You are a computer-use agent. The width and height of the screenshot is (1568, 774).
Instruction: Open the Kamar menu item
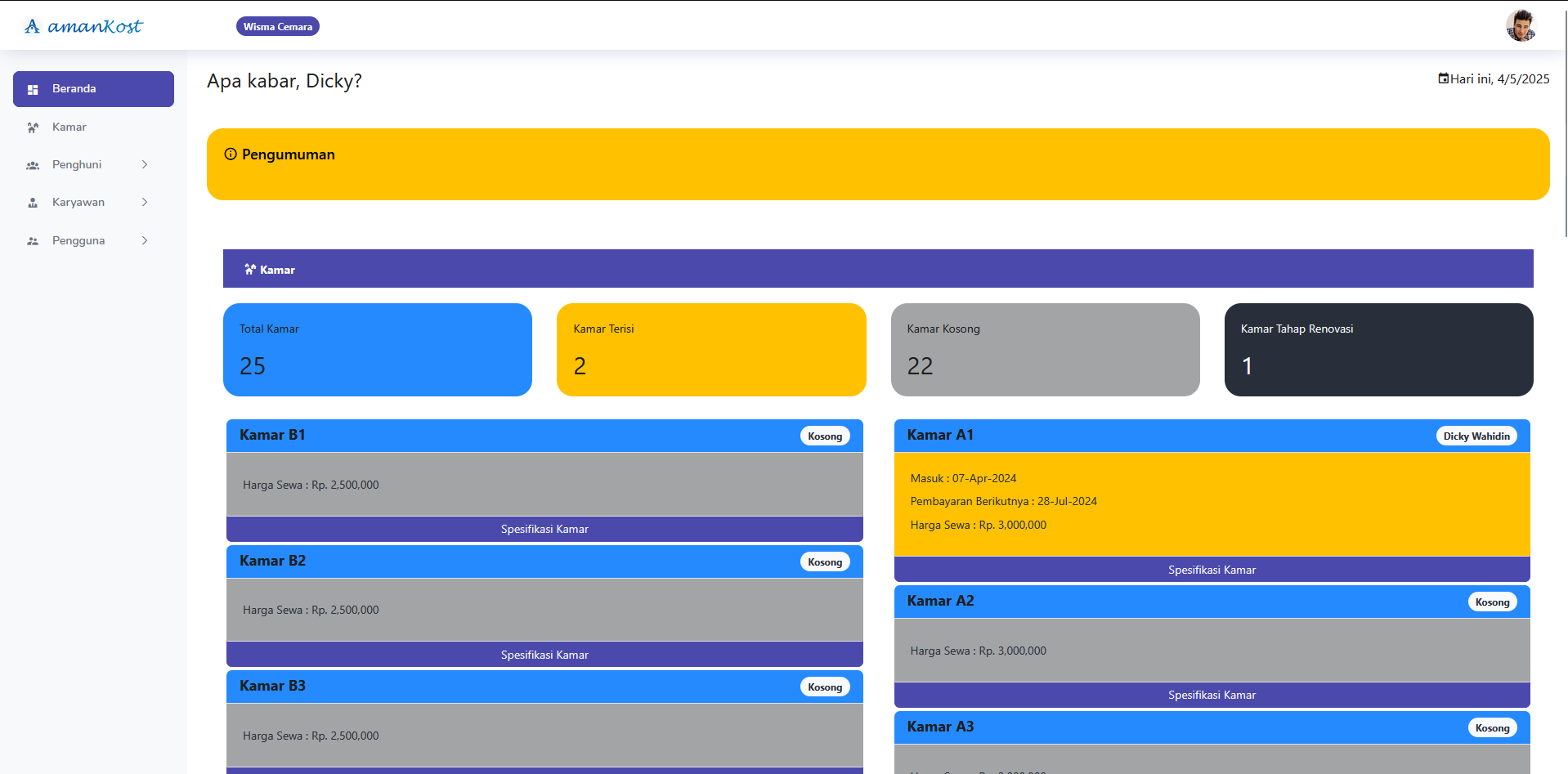pyautogui.click(x=69, y=127)
